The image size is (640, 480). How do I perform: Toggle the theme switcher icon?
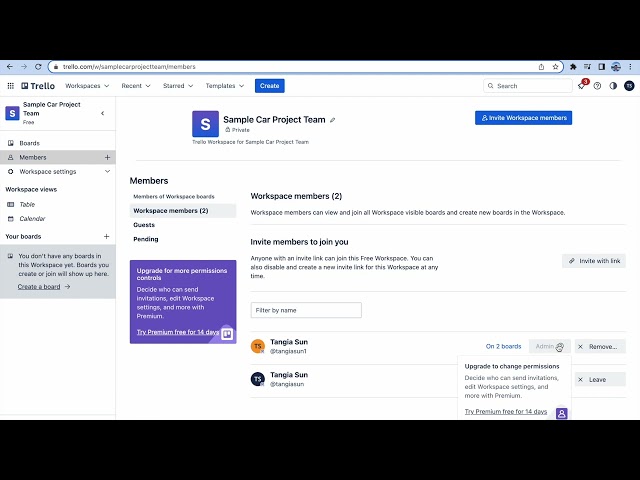point(613,86)
